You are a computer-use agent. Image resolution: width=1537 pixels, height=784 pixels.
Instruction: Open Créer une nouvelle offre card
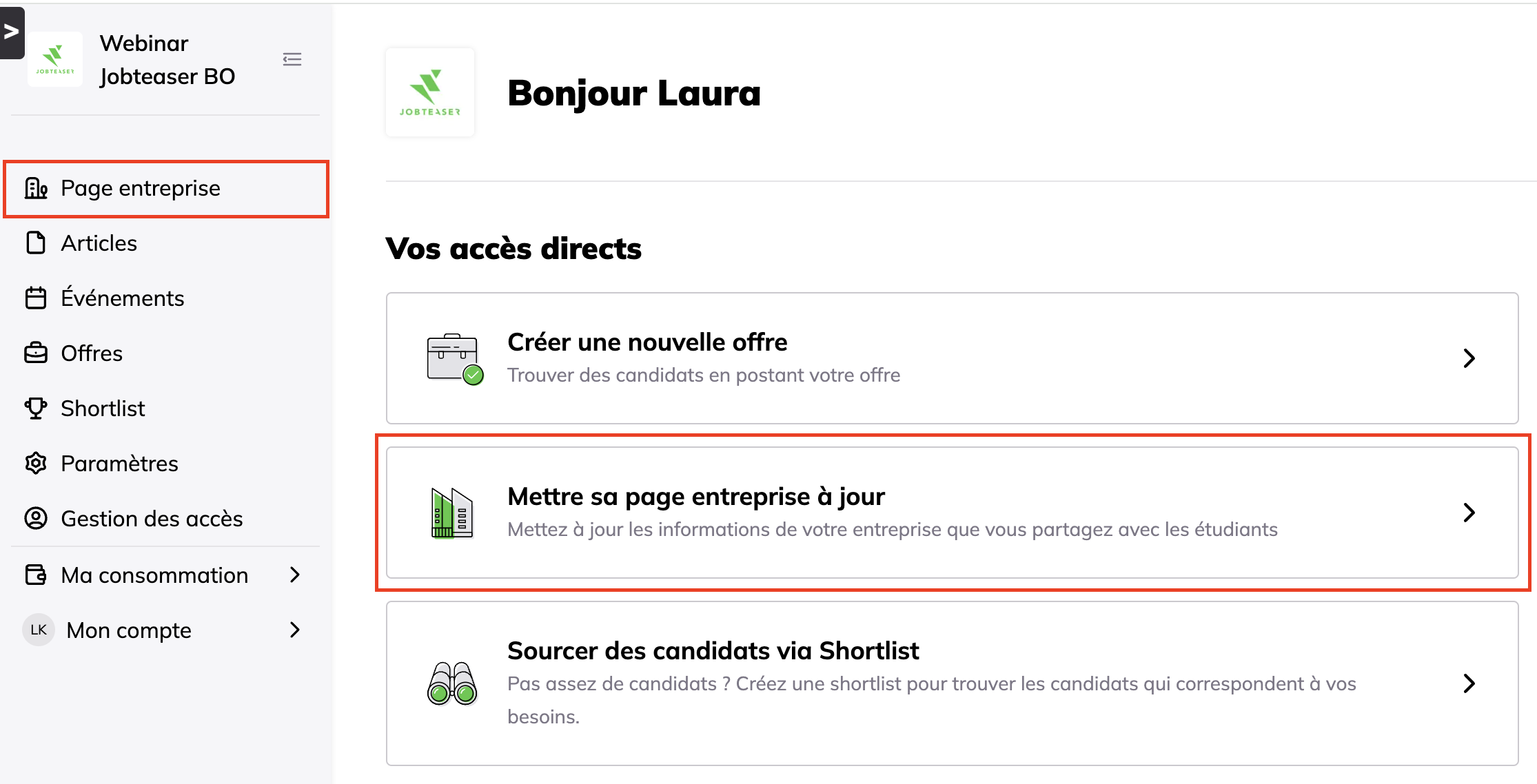pos(951,358)
